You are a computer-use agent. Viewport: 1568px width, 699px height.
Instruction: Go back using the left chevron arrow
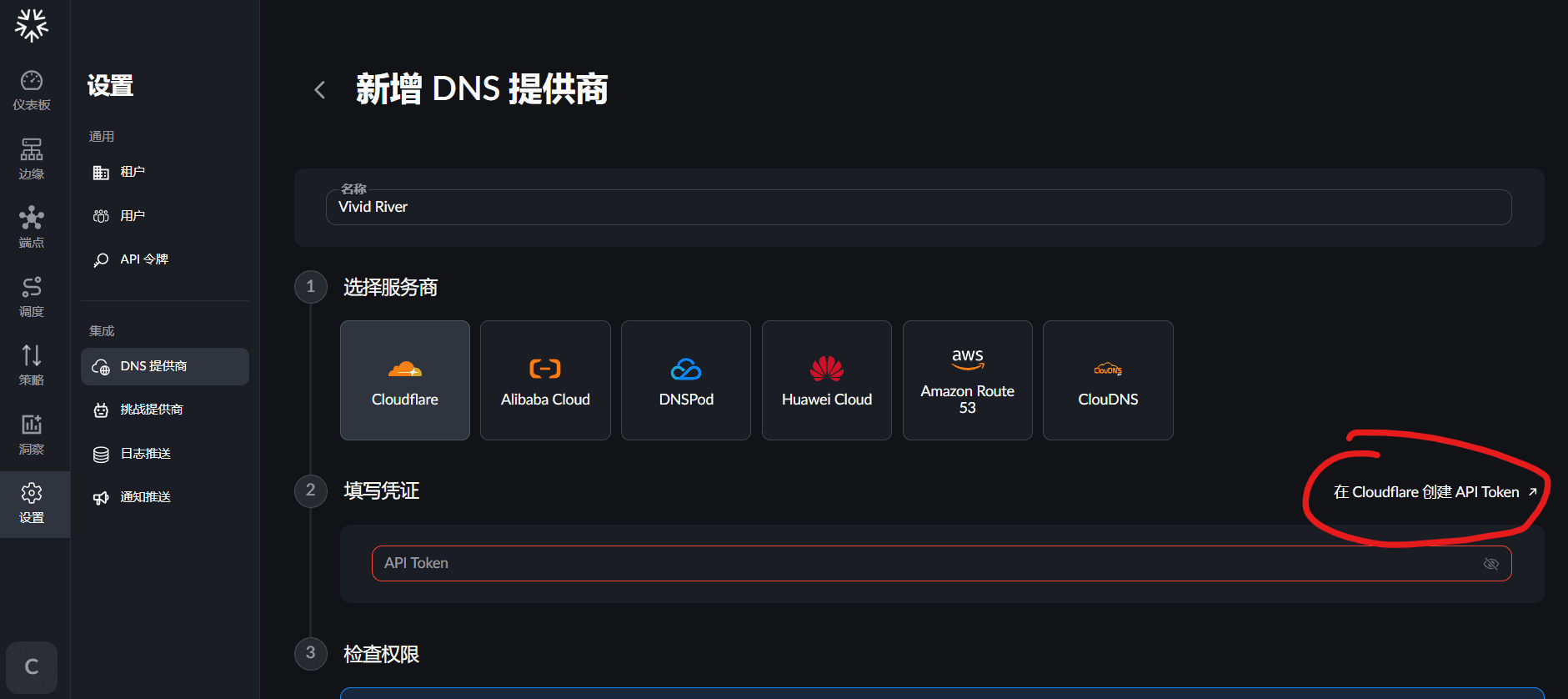tap(319, 90)
